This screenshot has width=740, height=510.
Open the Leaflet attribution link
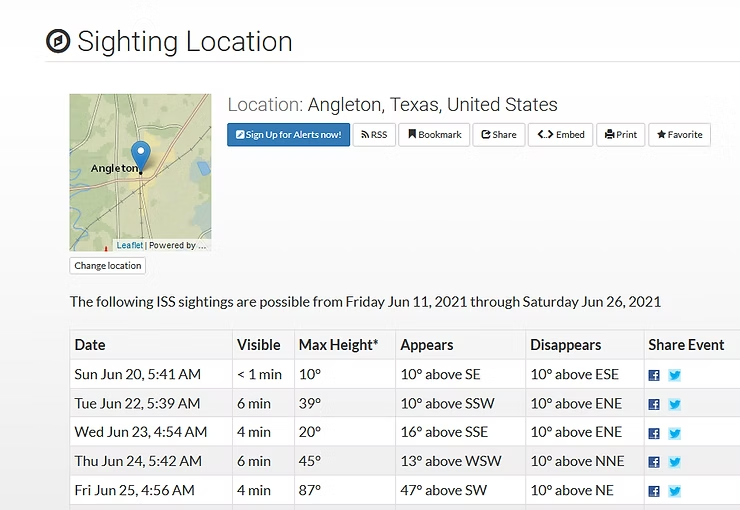(x=129, y=245)
